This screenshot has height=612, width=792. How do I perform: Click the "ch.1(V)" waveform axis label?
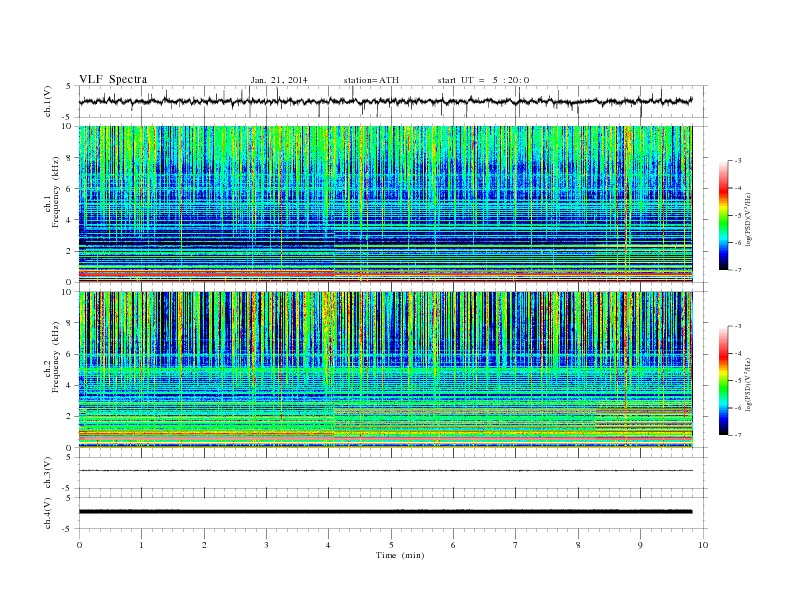tap(48, 101)
